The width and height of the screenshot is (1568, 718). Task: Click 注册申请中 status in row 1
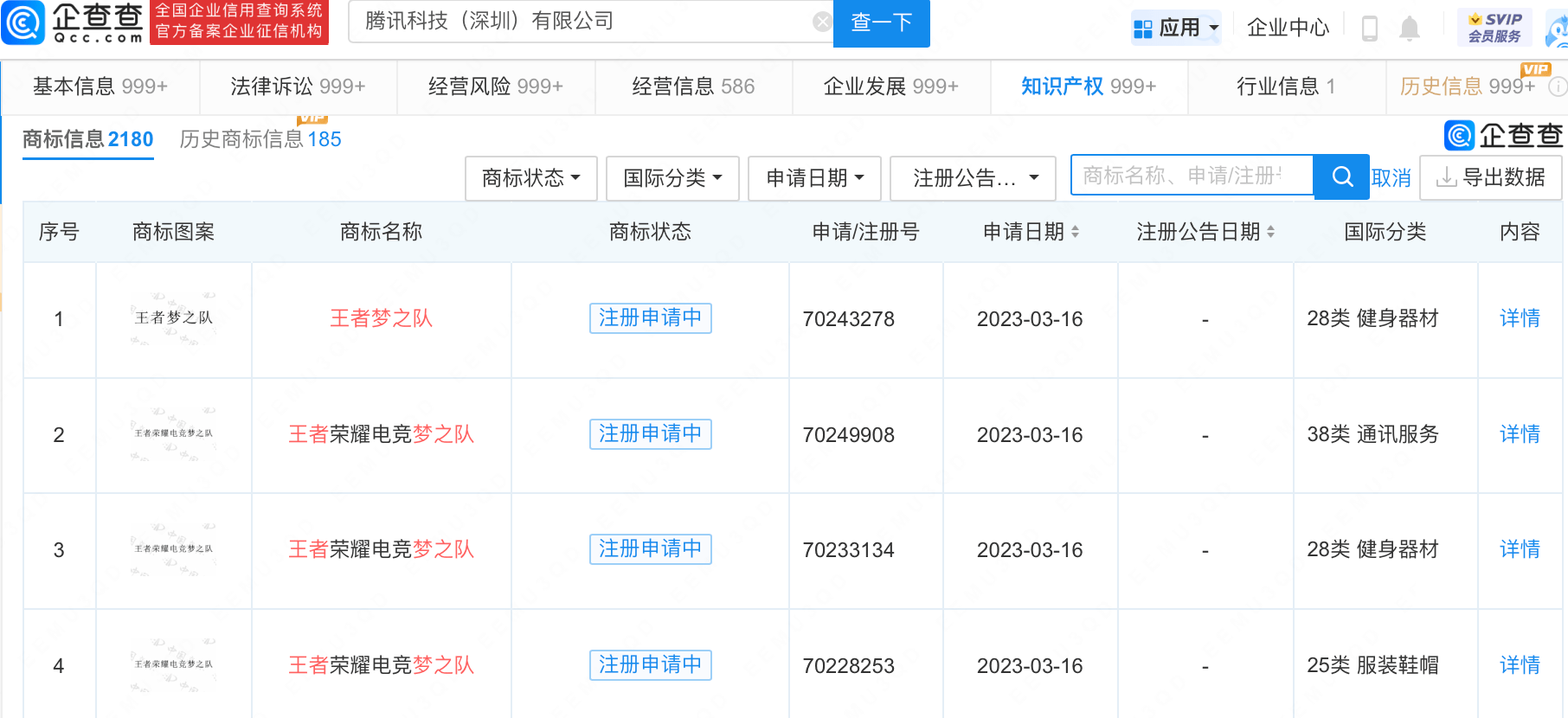pos(651,318)
